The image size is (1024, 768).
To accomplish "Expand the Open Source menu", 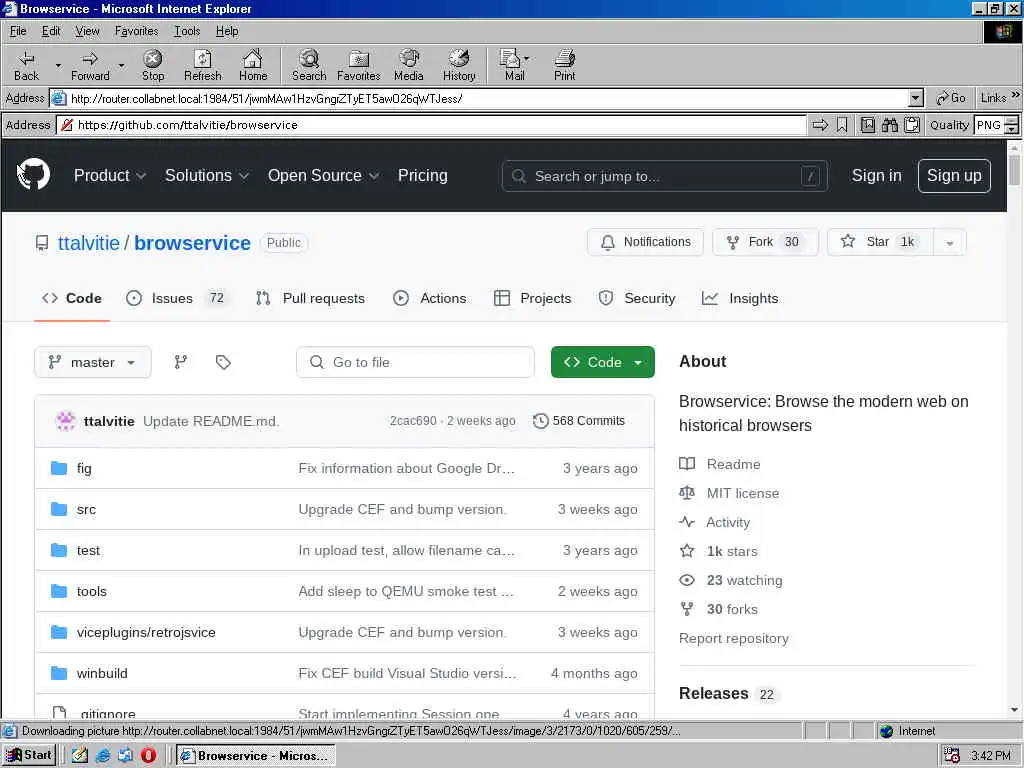I will click(x=323, y=175).
